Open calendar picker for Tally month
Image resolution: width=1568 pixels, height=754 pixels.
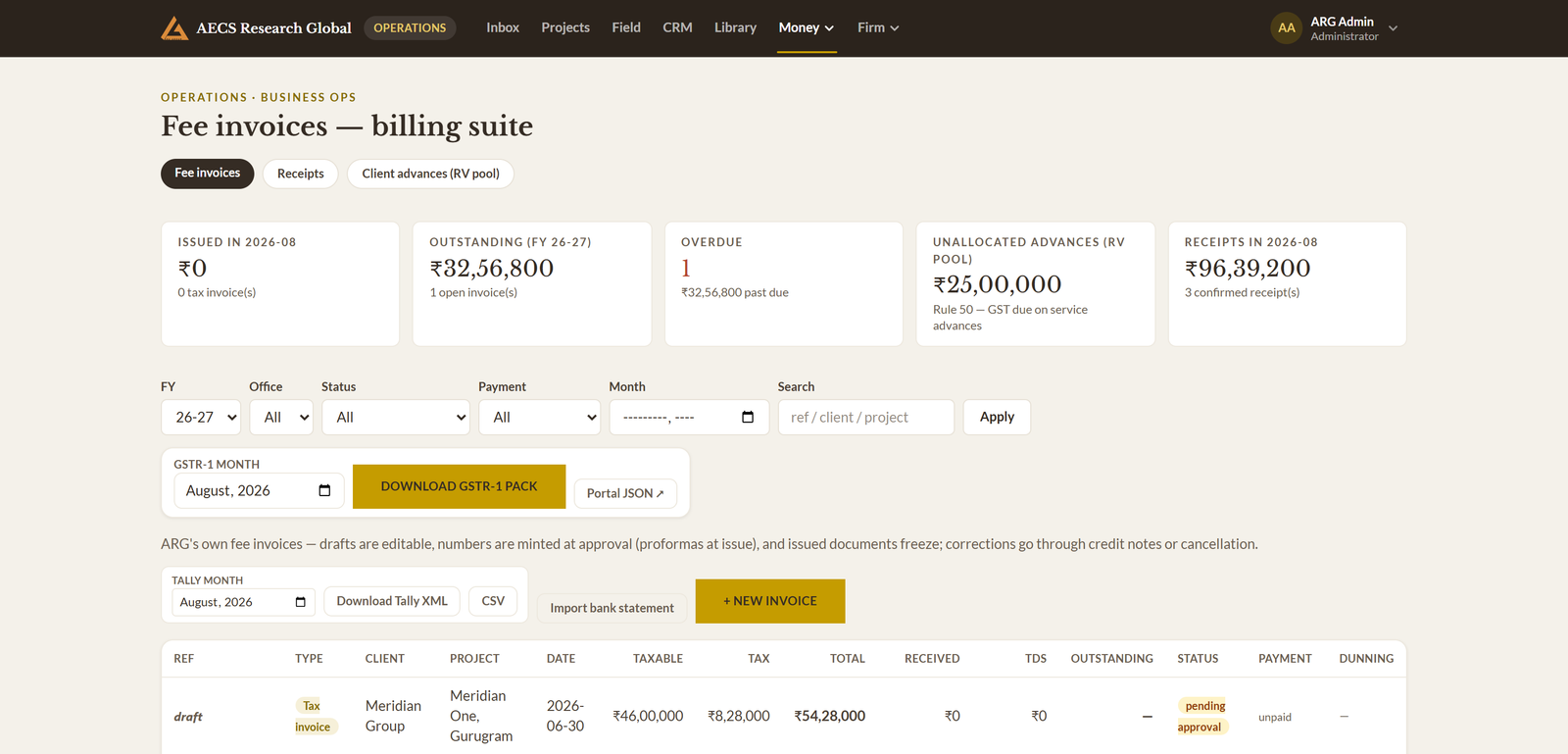tap(301, 602)
